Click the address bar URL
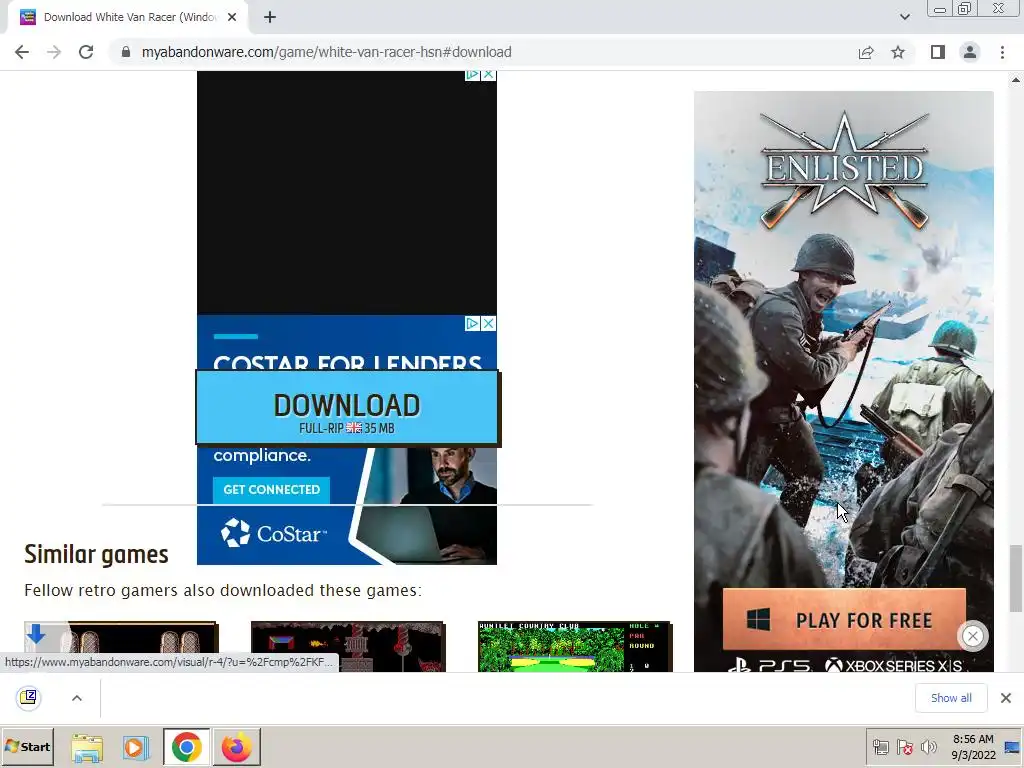The image size is (1024, 768). [x=327, y=52]
